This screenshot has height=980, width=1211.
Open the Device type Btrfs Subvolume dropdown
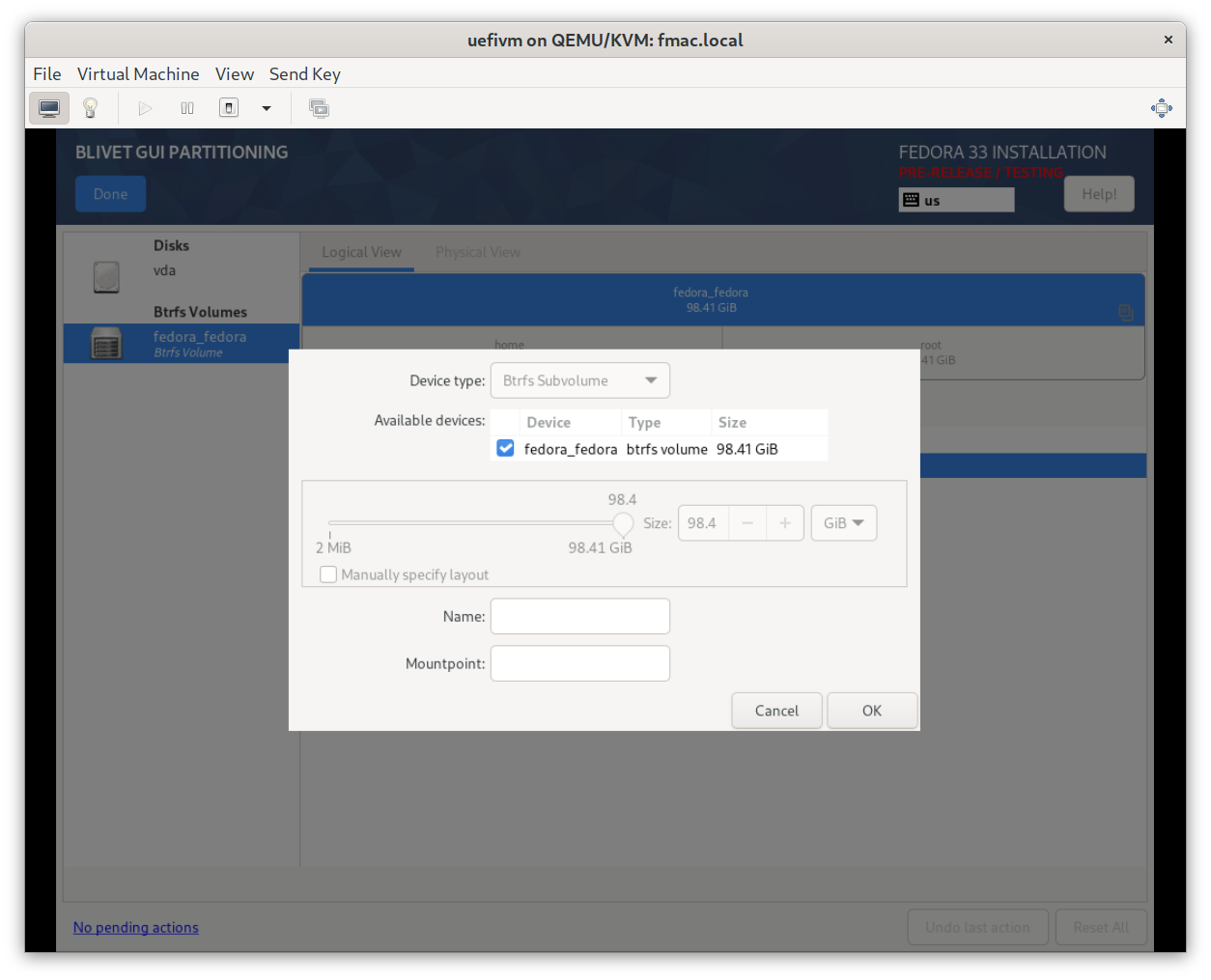[x=580, y=380]
